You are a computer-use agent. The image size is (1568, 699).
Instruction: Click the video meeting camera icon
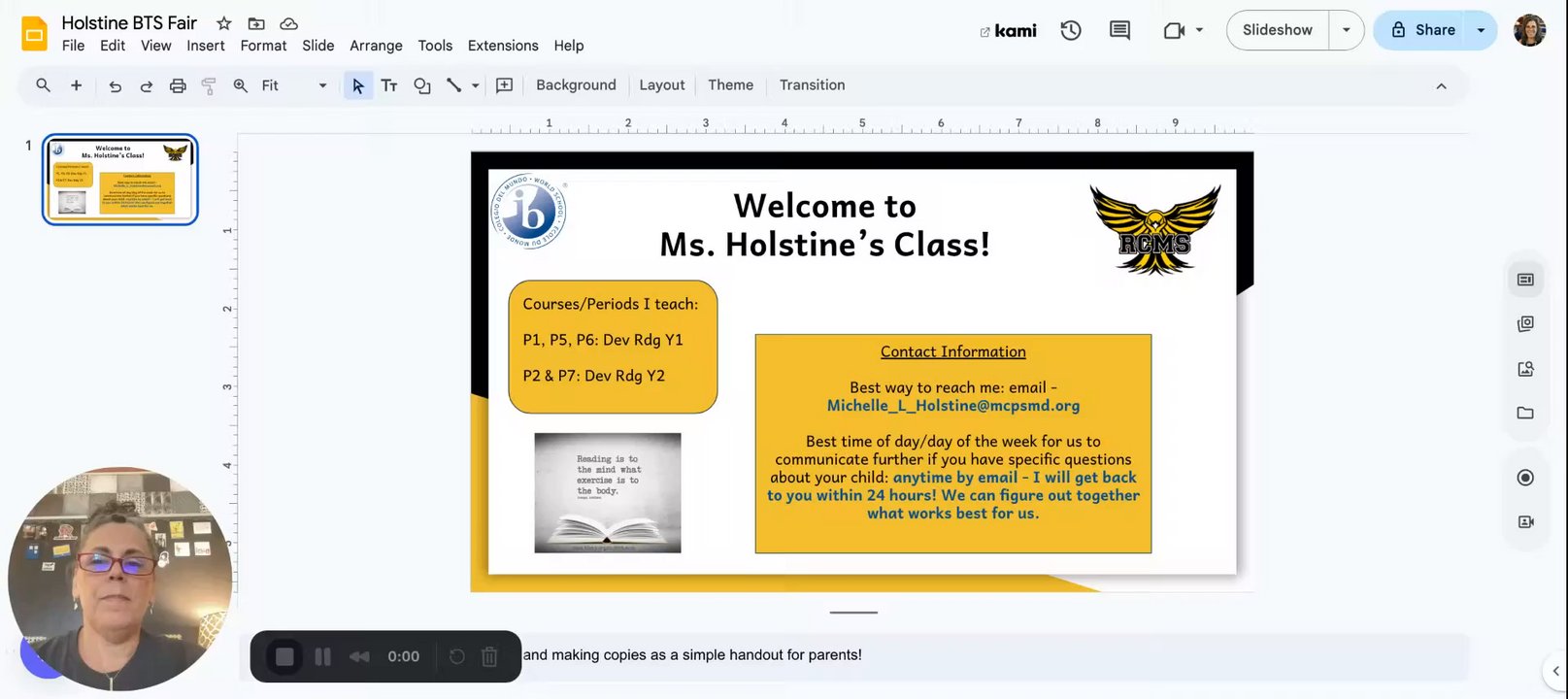pos(1174,30)
